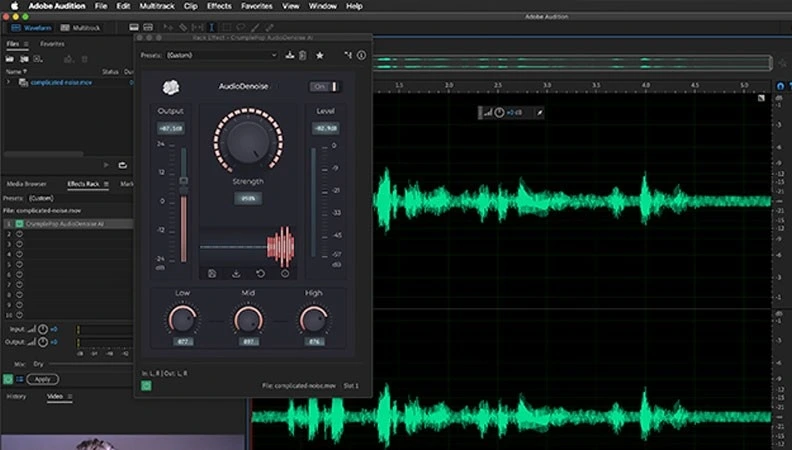792x450 pixels.
Task: Click the Output gain knob in Effects Rack
Action: (43, 342)
